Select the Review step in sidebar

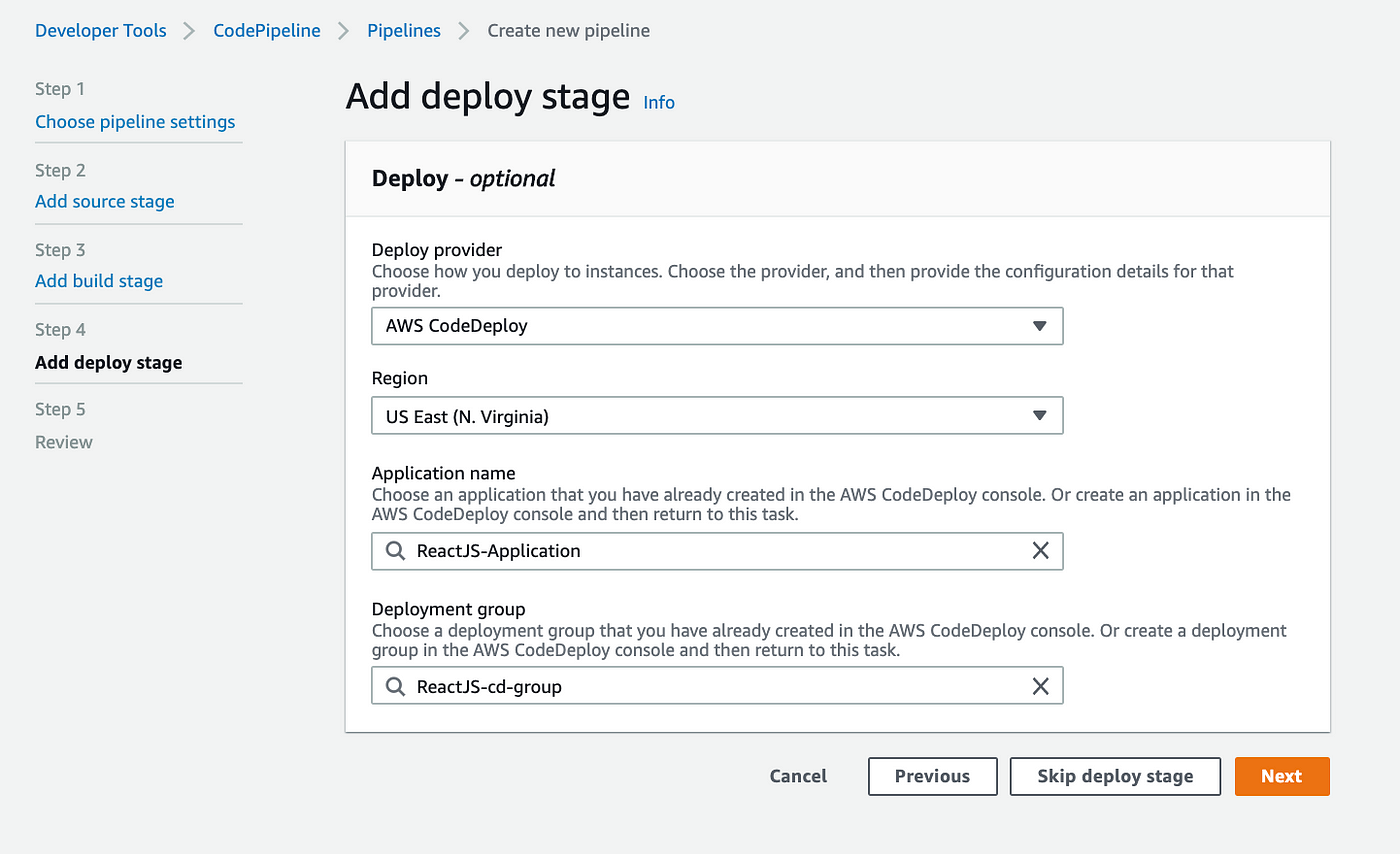pos(64,442)
